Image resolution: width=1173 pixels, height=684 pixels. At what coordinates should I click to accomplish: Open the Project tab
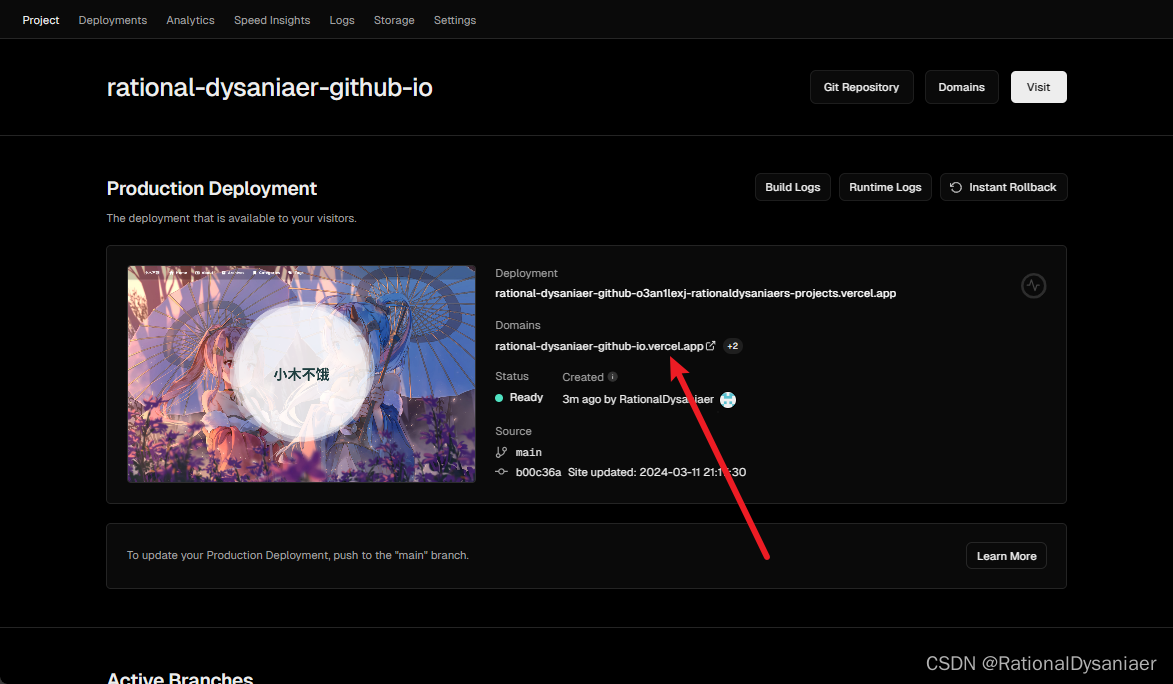[40, 20]
